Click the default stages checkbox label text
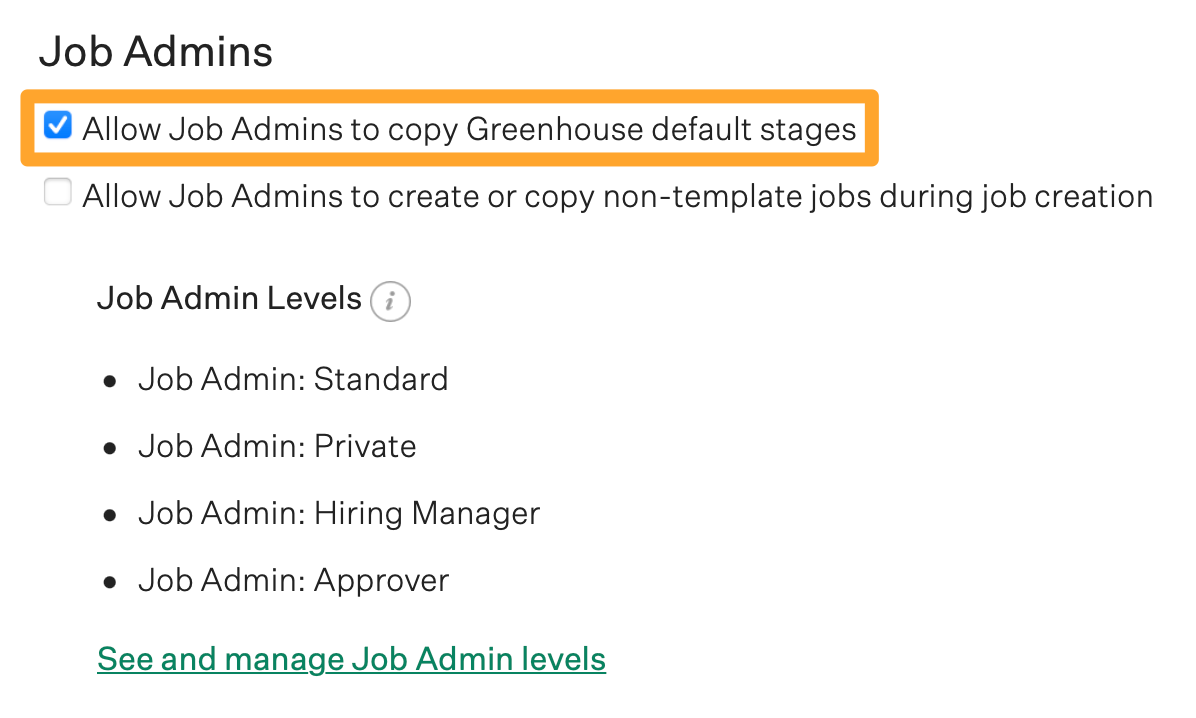 tap(468, 128)
